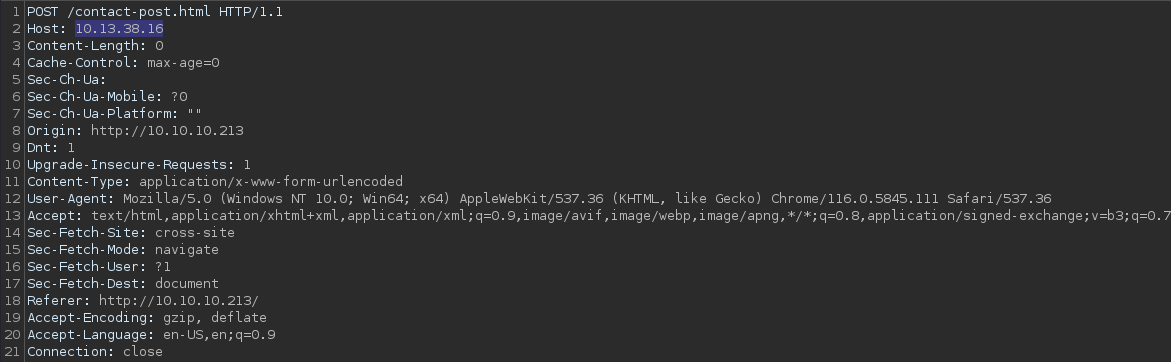The image size is (1171, 362).
Task: Click the POST /contact-post.html request line
Action: [155, 12]
